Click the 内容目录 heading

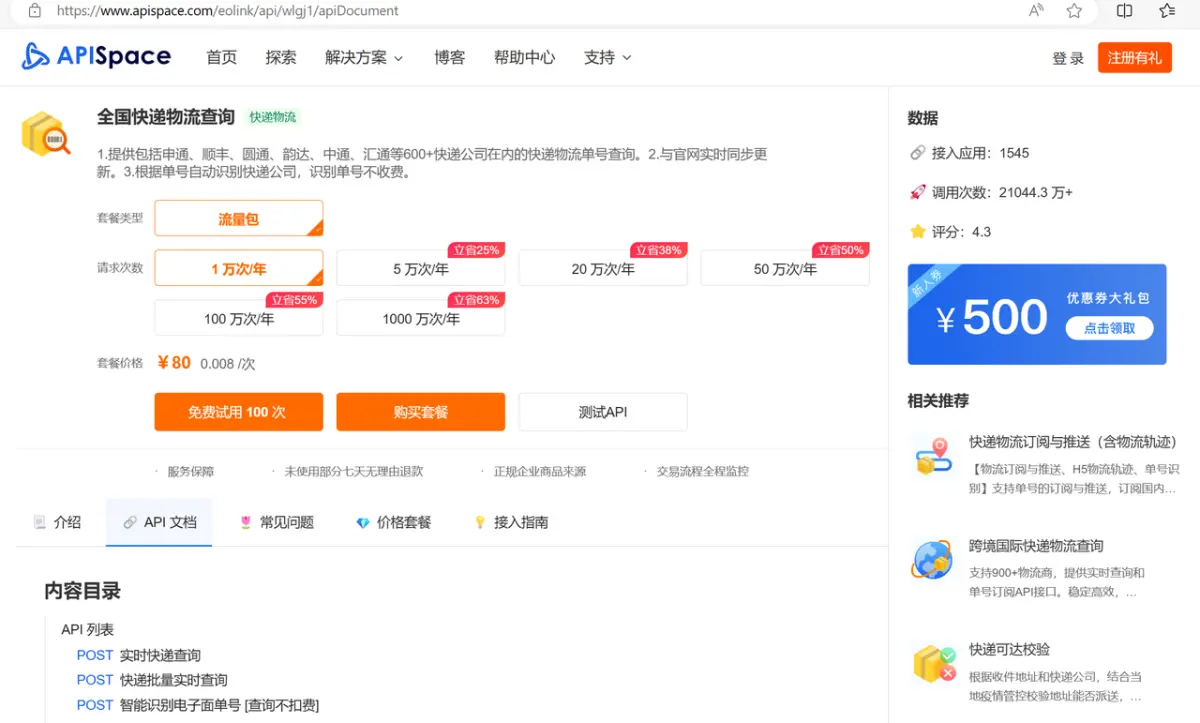click(x=83, y=591)
